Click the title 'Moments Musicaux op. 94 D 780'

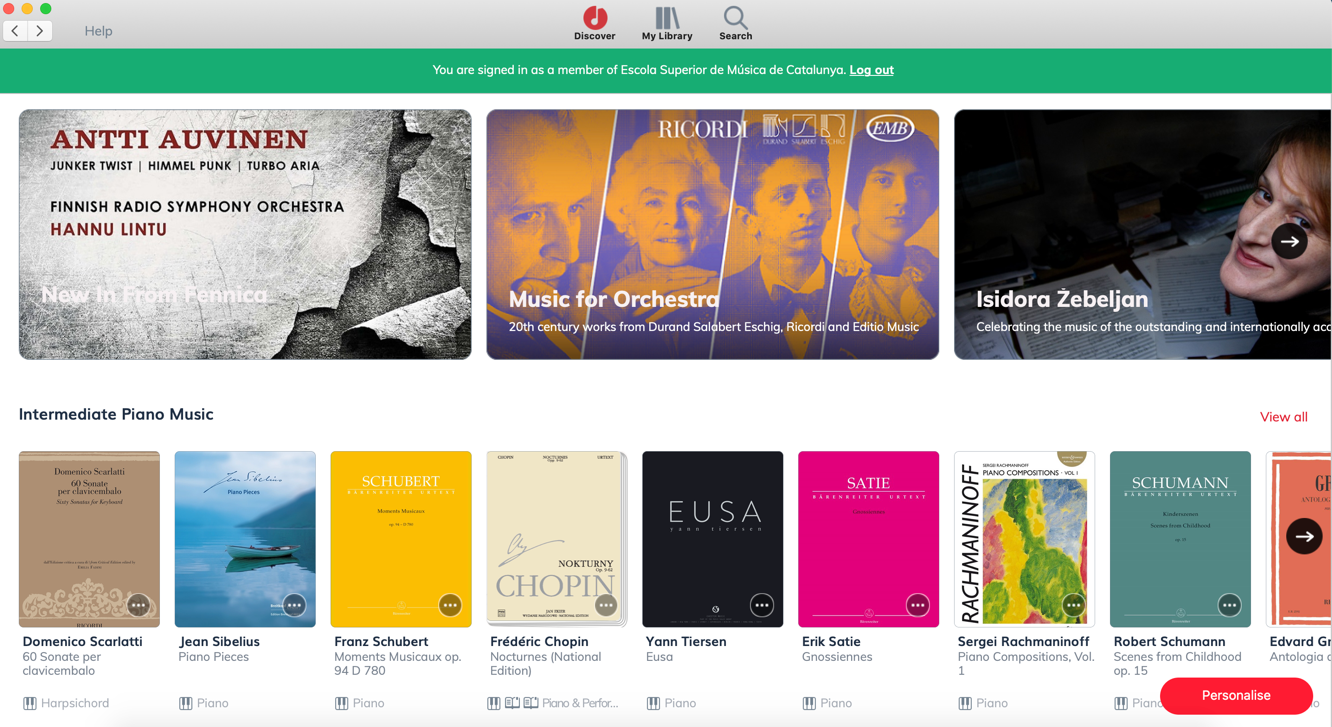398,664
